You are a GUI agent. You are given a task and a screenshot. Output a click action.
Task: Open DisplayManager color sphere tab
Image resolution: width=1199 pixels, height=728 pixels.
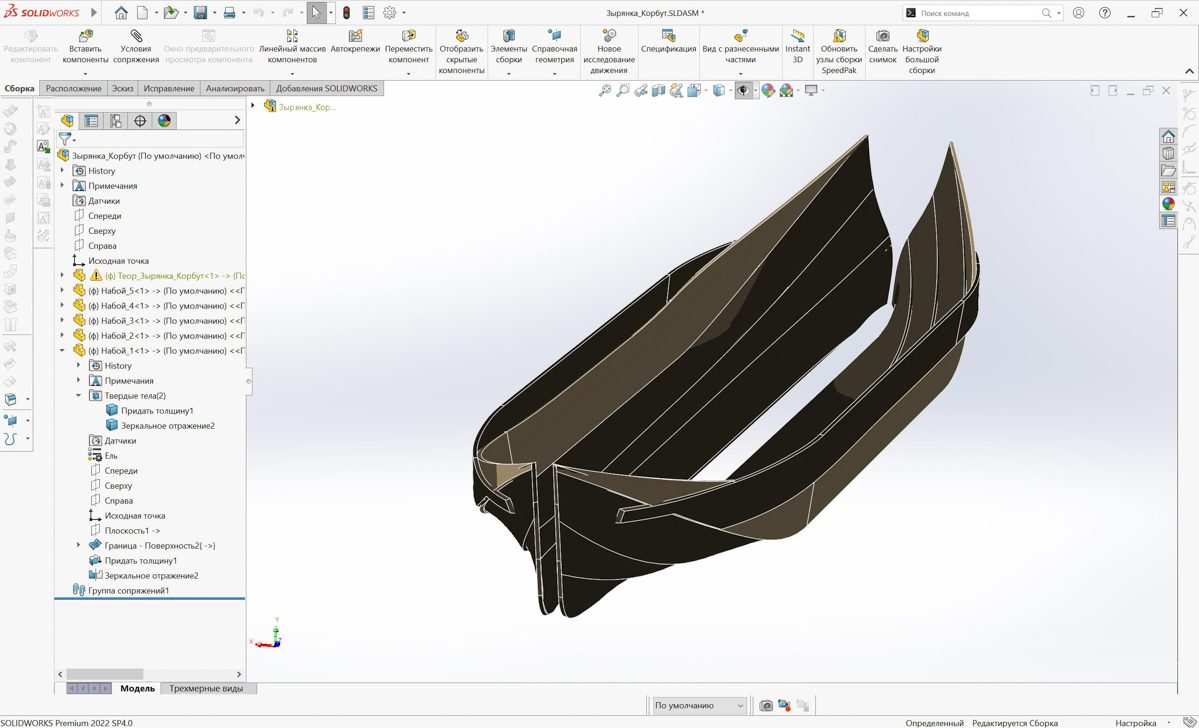[x=165, y=121]
